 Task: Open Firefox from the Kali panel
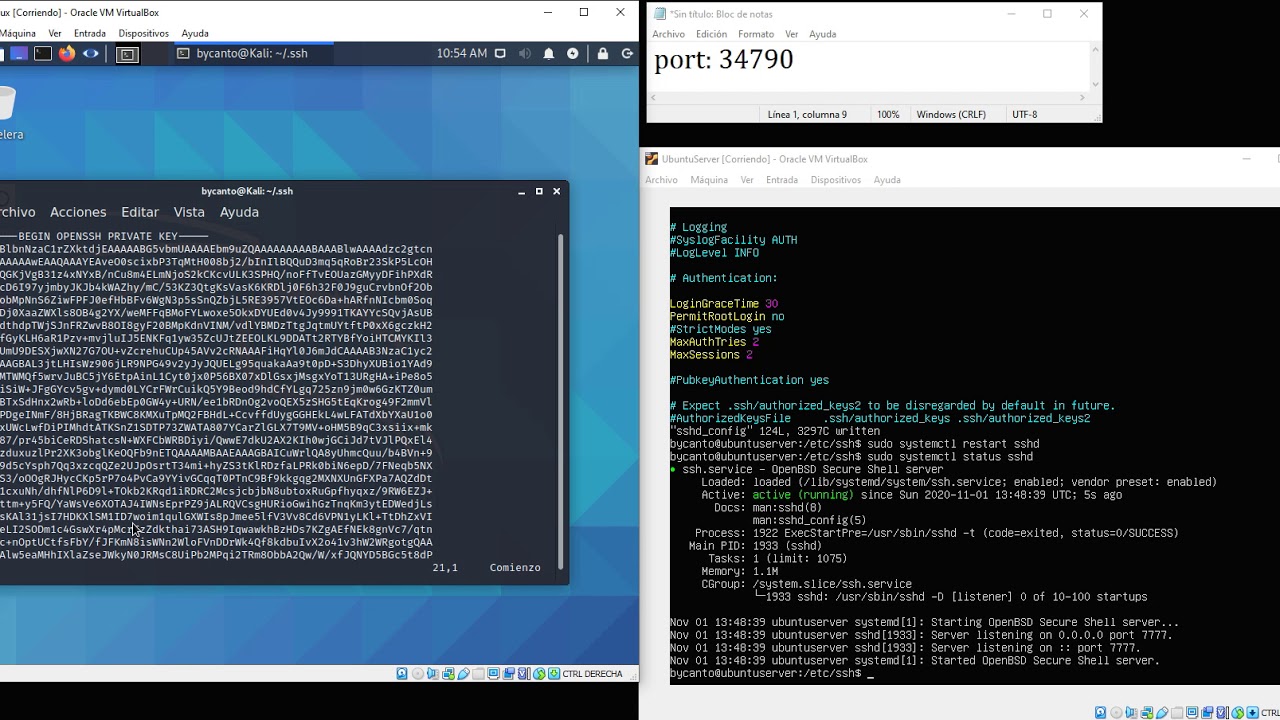pyautogui.click(x=67, y=54)
